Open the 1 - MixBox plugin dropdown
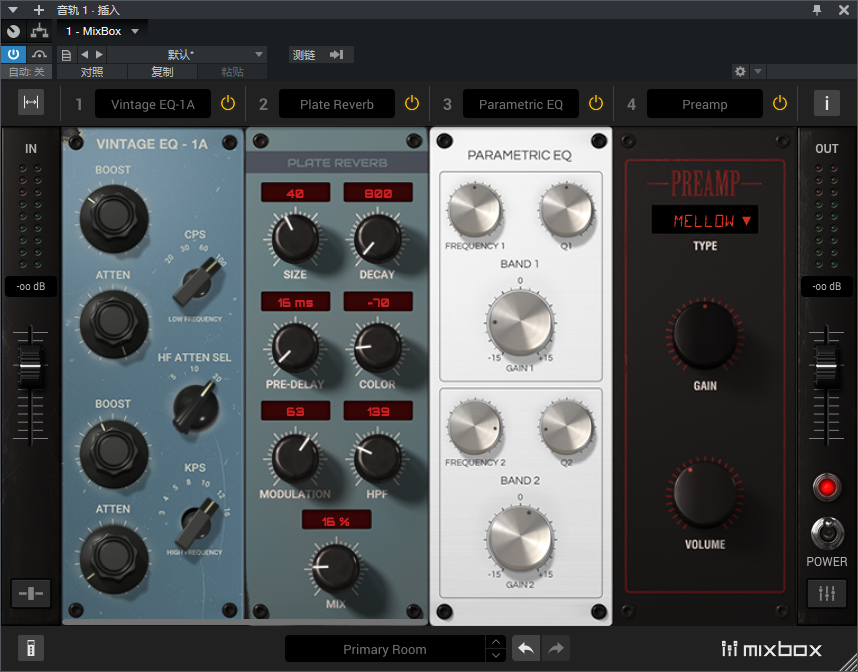Viewport: 858px width, 672px height. tap(102, 31)
